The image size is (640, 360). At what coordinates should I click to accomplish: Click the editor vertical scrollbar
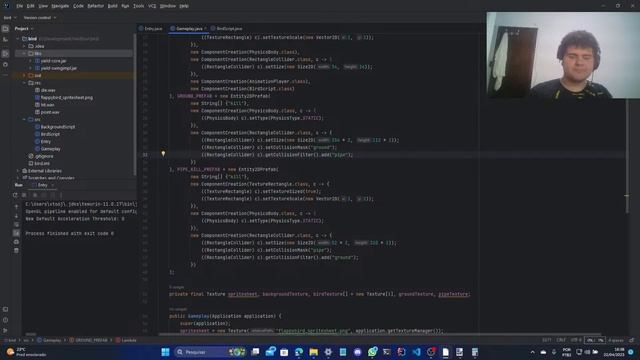627,155
